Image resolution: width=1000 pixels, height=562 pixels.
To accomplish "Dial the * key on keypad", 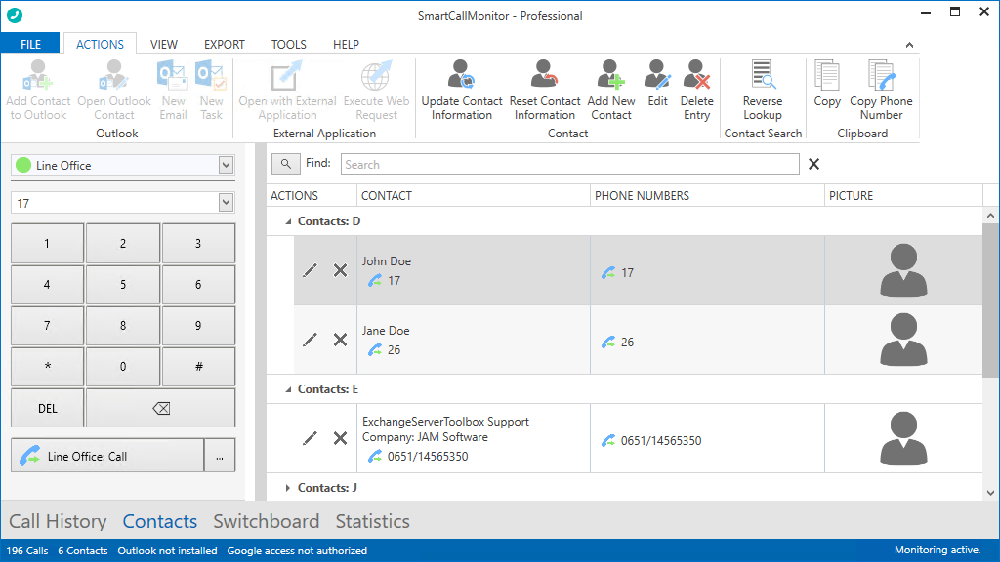I will (47, 367).
